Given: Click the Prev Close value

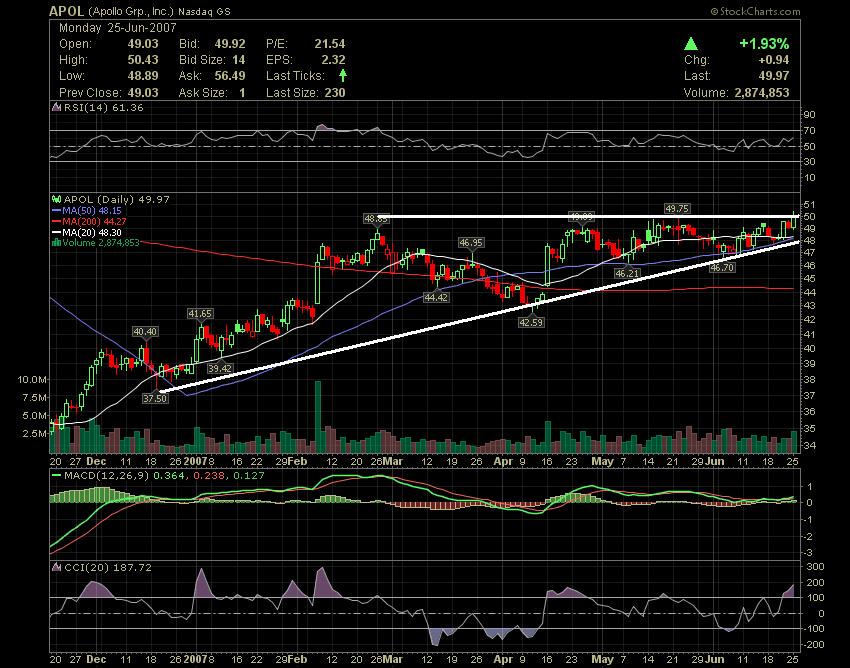Looking at the screenshot, I should coord(143,93).
